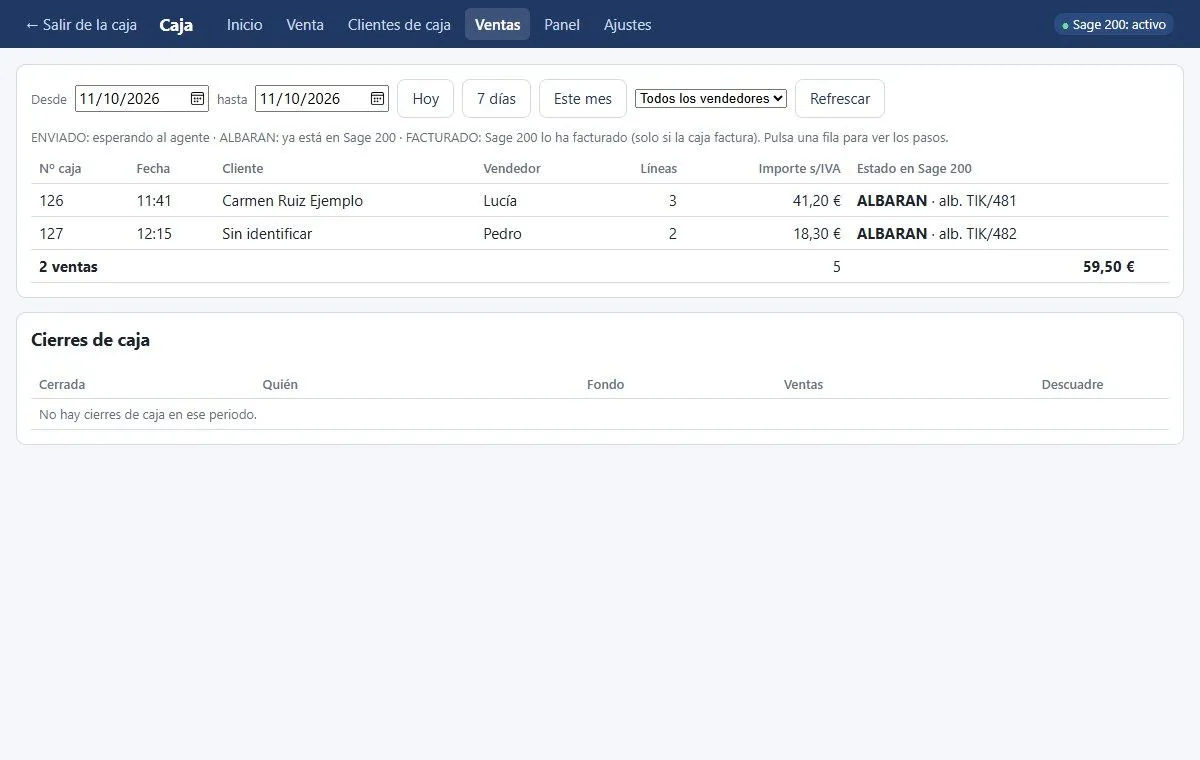Image resolution: width=1200 pixels, height=760 pixels.
Task: Click the Caja brand title
Action: 176,24
